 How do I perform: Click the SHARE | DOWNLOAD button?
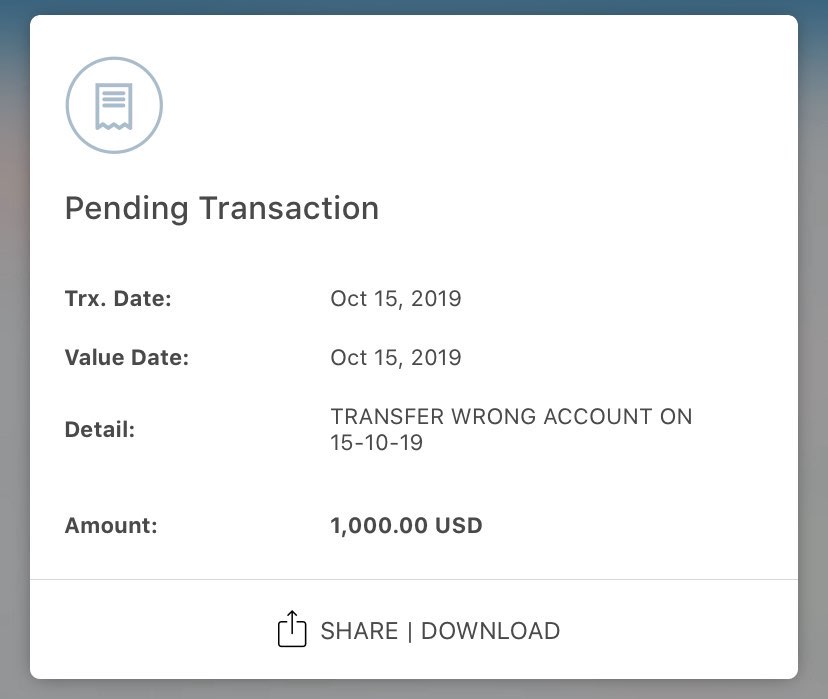419,630
